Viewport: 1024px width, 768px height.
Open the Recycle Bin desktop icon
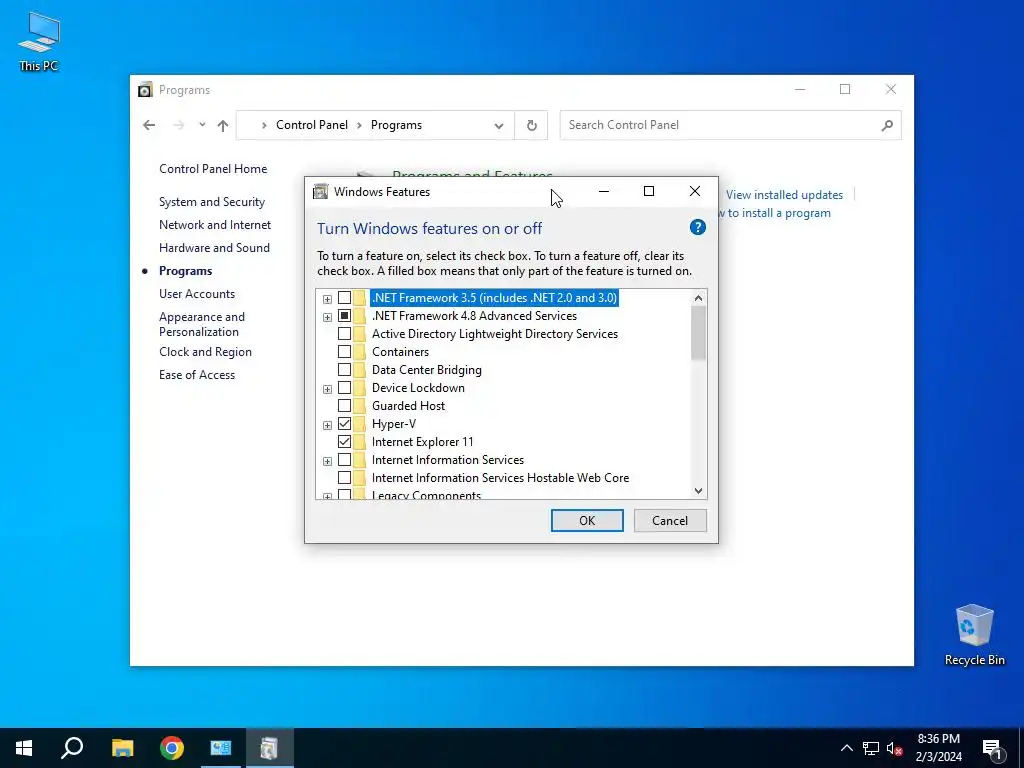[974, 635]
